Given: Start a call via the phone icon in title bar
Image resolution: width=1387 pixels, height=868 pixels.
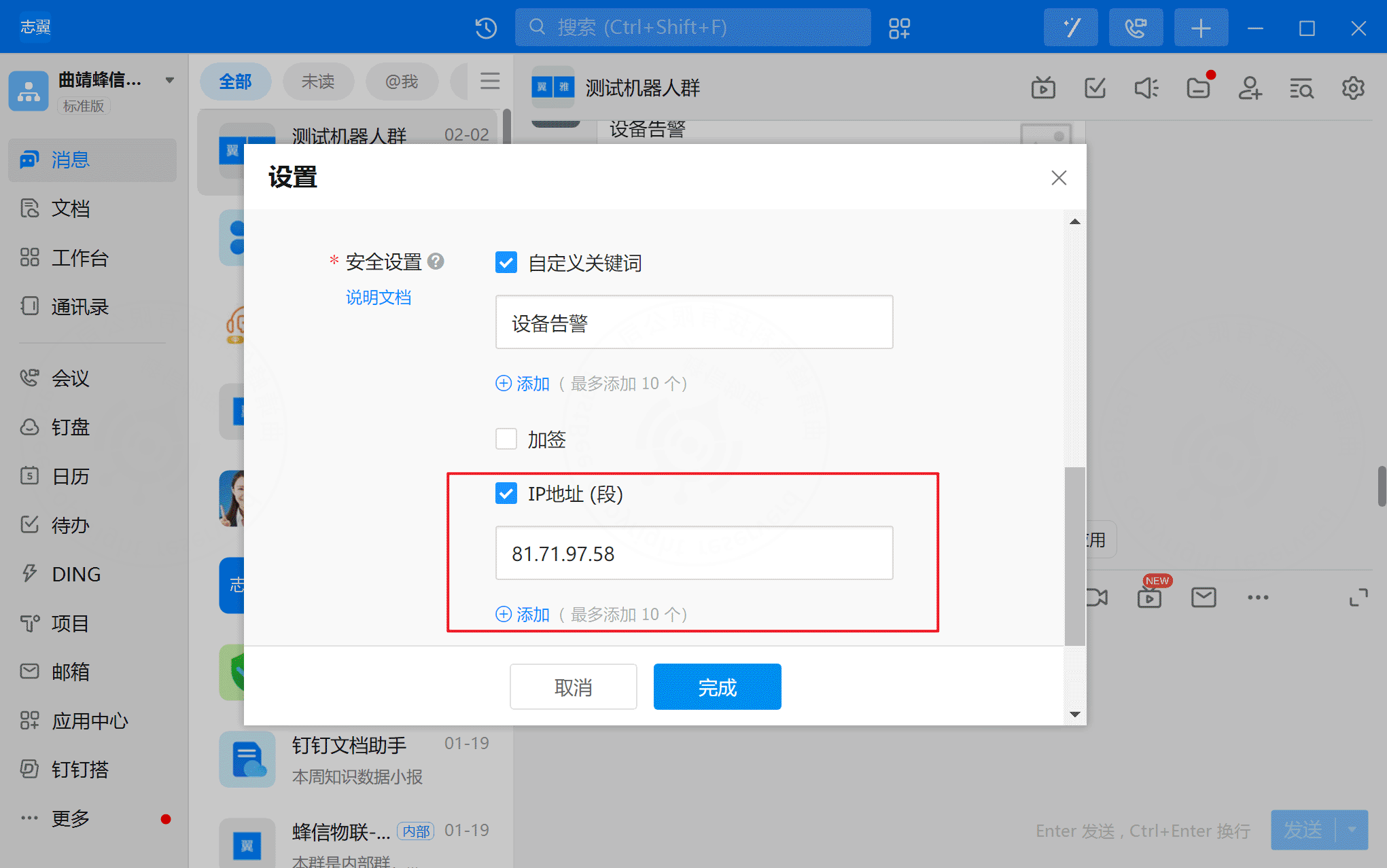Looking at the screenshot, I should [1136, 28].
